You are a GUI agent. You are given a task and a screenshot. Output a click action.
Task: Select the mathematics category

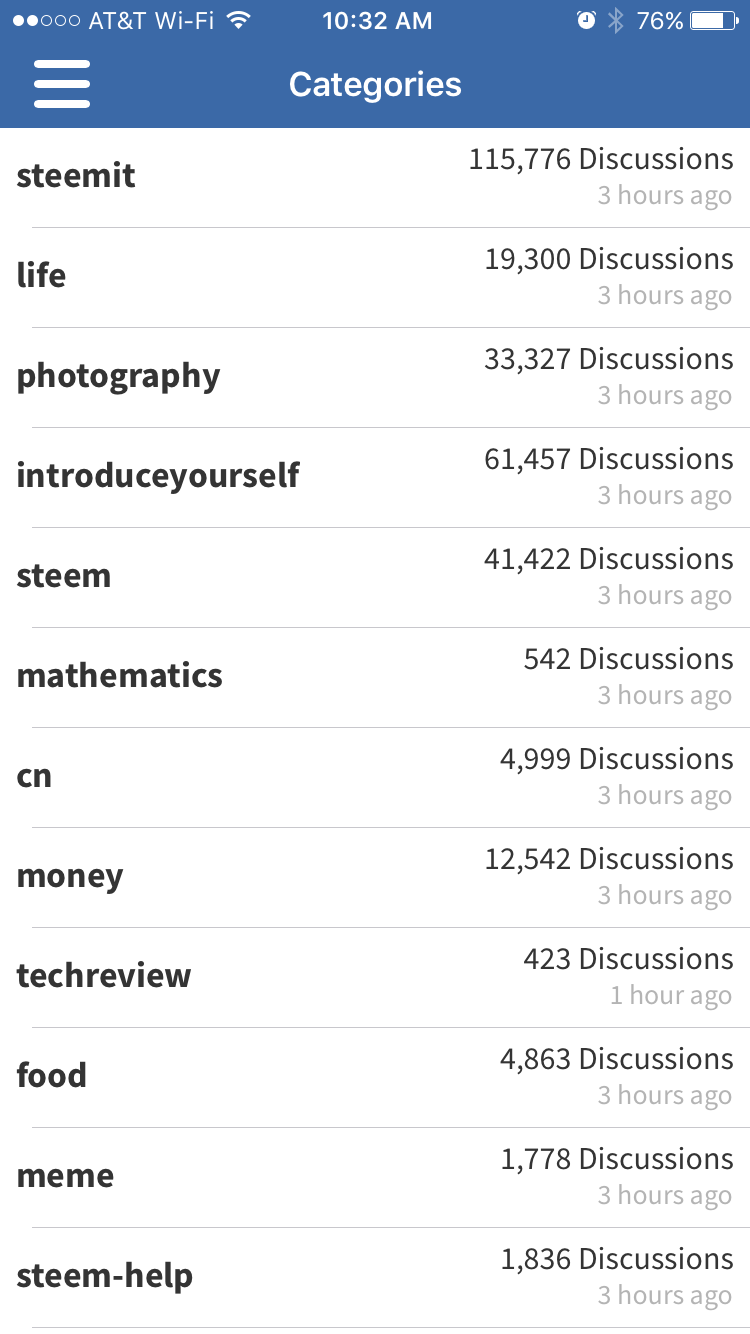coord(375,678)
